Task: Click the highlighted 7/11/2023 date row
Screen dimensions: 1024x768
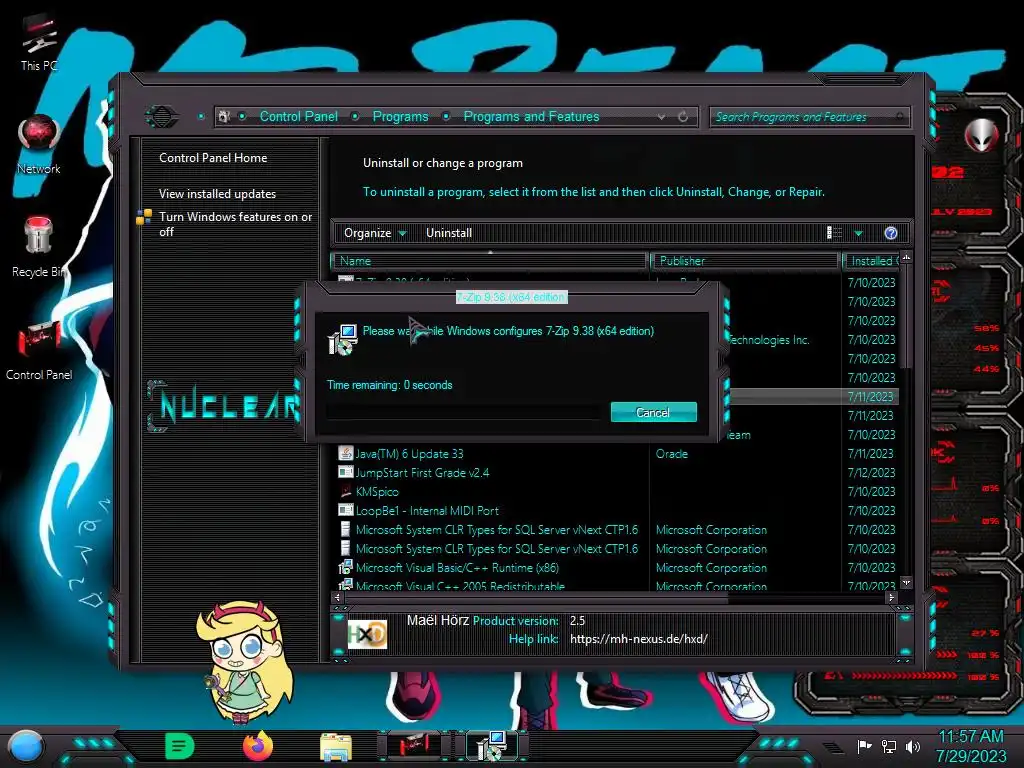Action: coord(871,396)
